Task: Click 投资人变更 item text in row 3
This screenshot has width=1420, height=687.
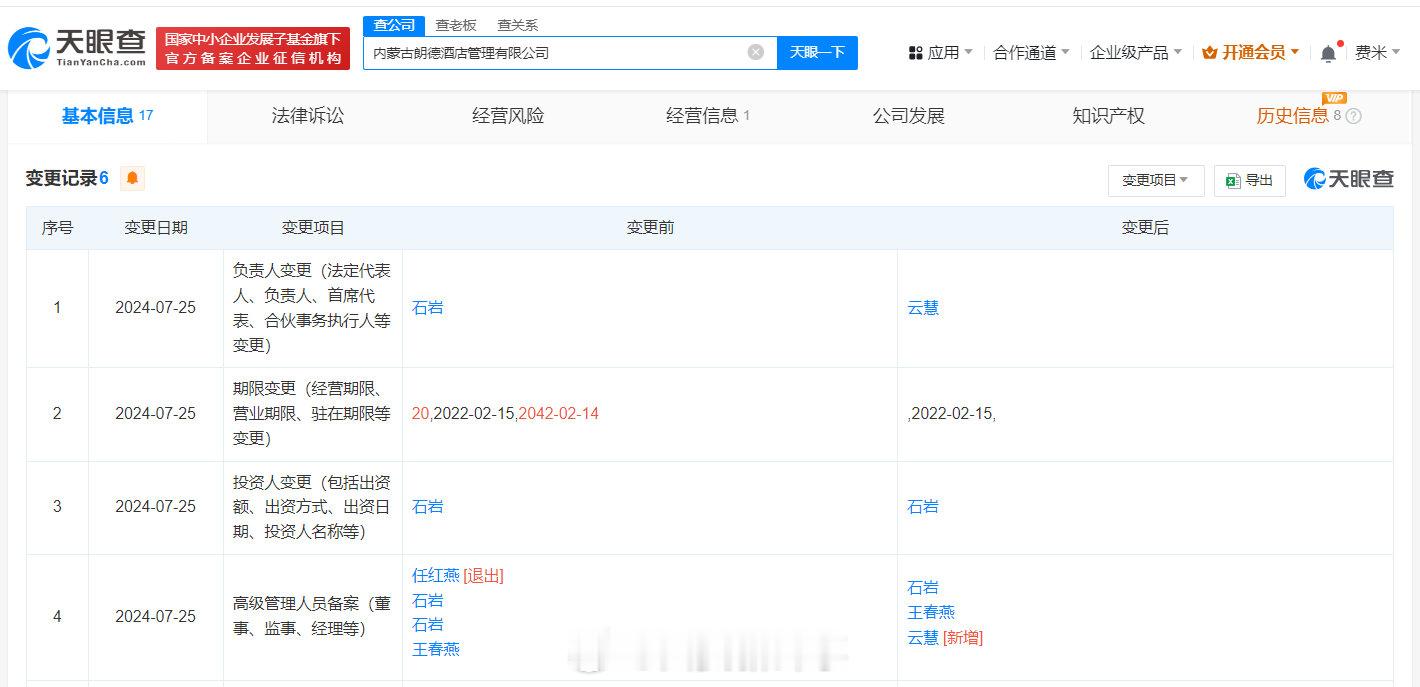Action: click(312, 507)
